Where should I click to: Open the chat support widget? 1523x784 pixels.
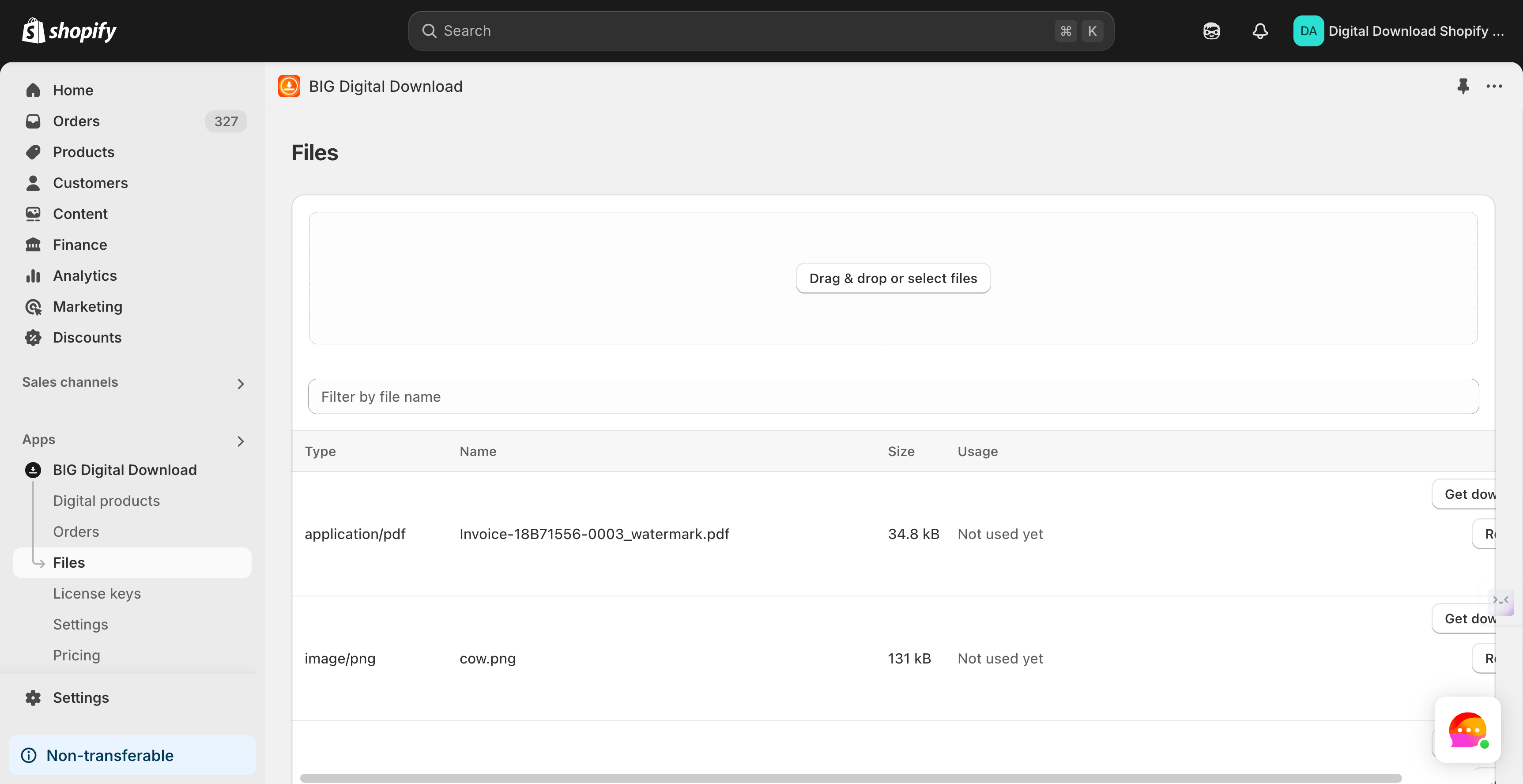1467,730
